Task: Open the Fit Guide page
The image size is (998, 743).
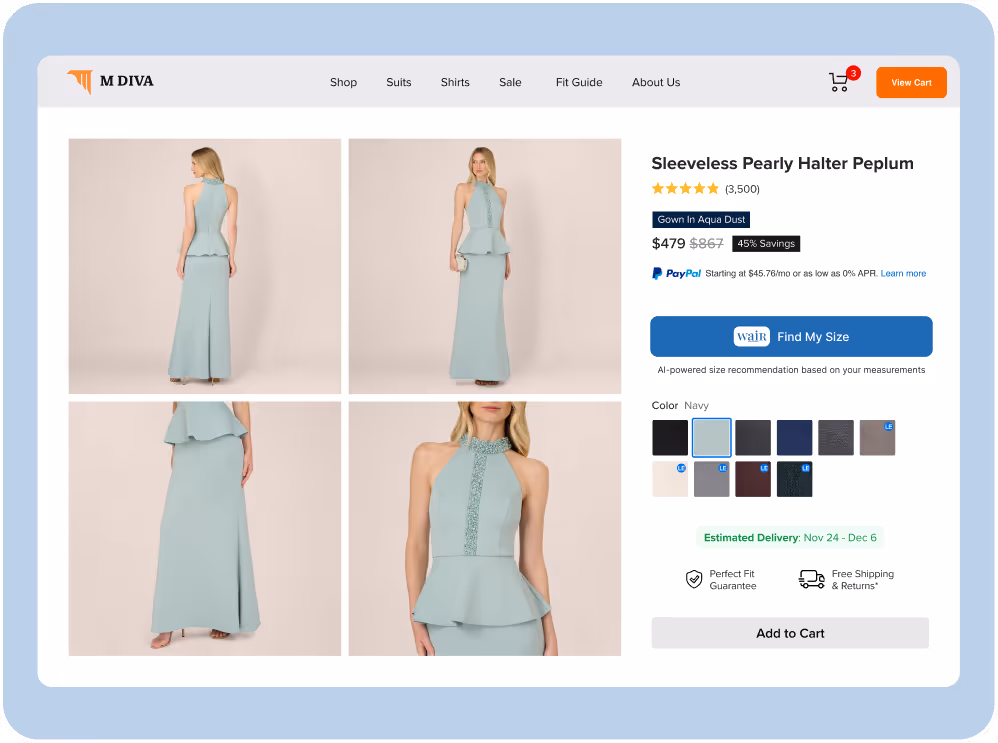Action: click(x=579, y=82)
